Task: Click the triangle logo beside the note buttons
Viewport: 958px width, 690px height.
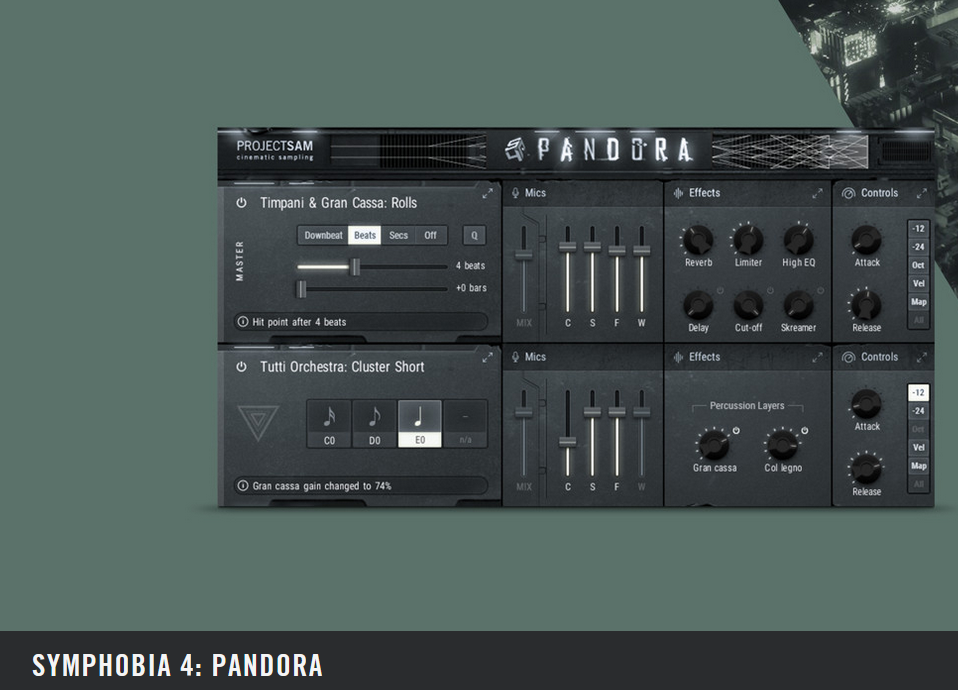Action: click(x=258, y=422)
